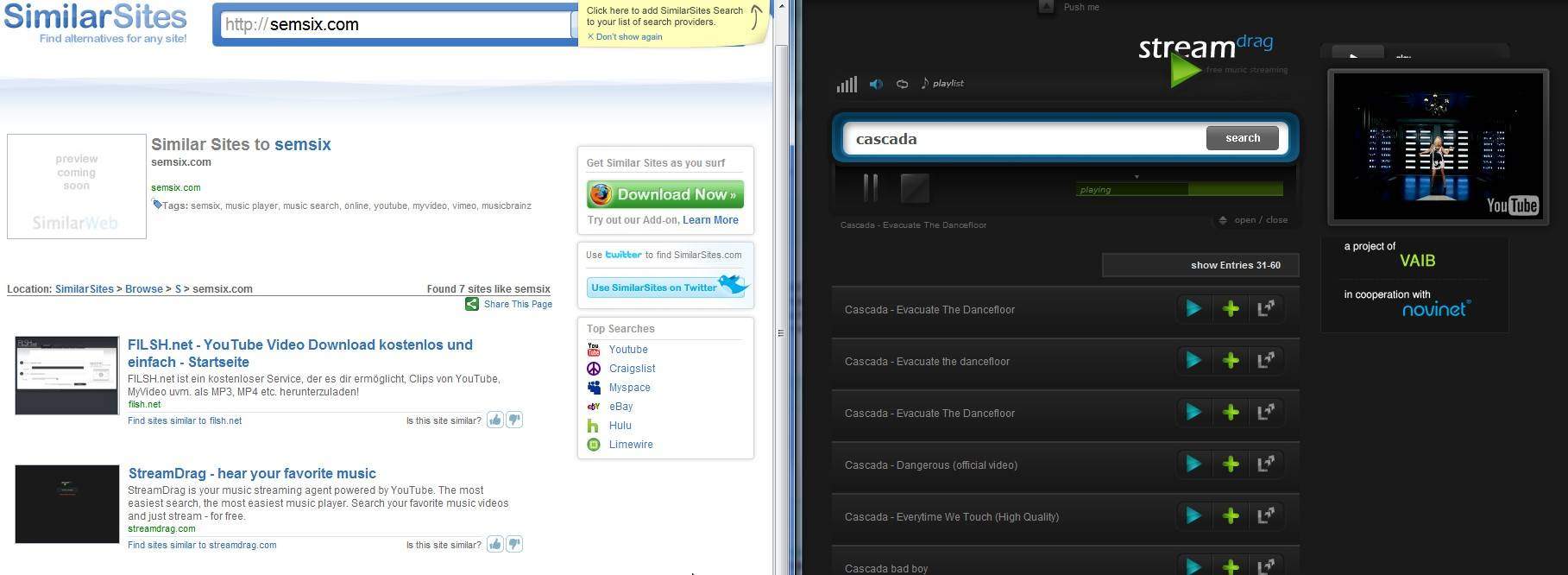
Task: Thumbs up StreamDrag as similar
Action: (x=494, y=544)
